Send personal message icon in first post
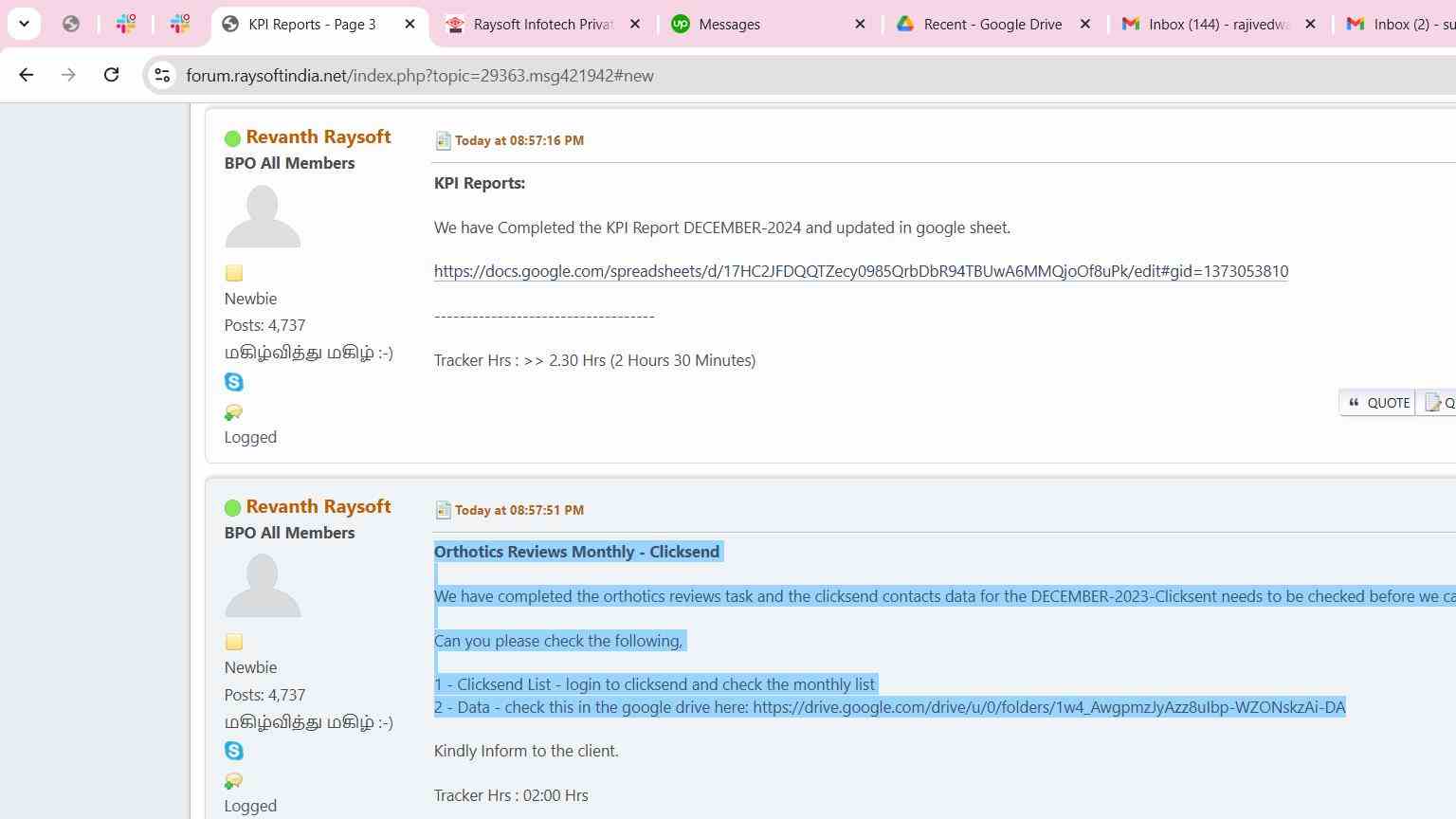1456x819 pixels. click(233, 411)
